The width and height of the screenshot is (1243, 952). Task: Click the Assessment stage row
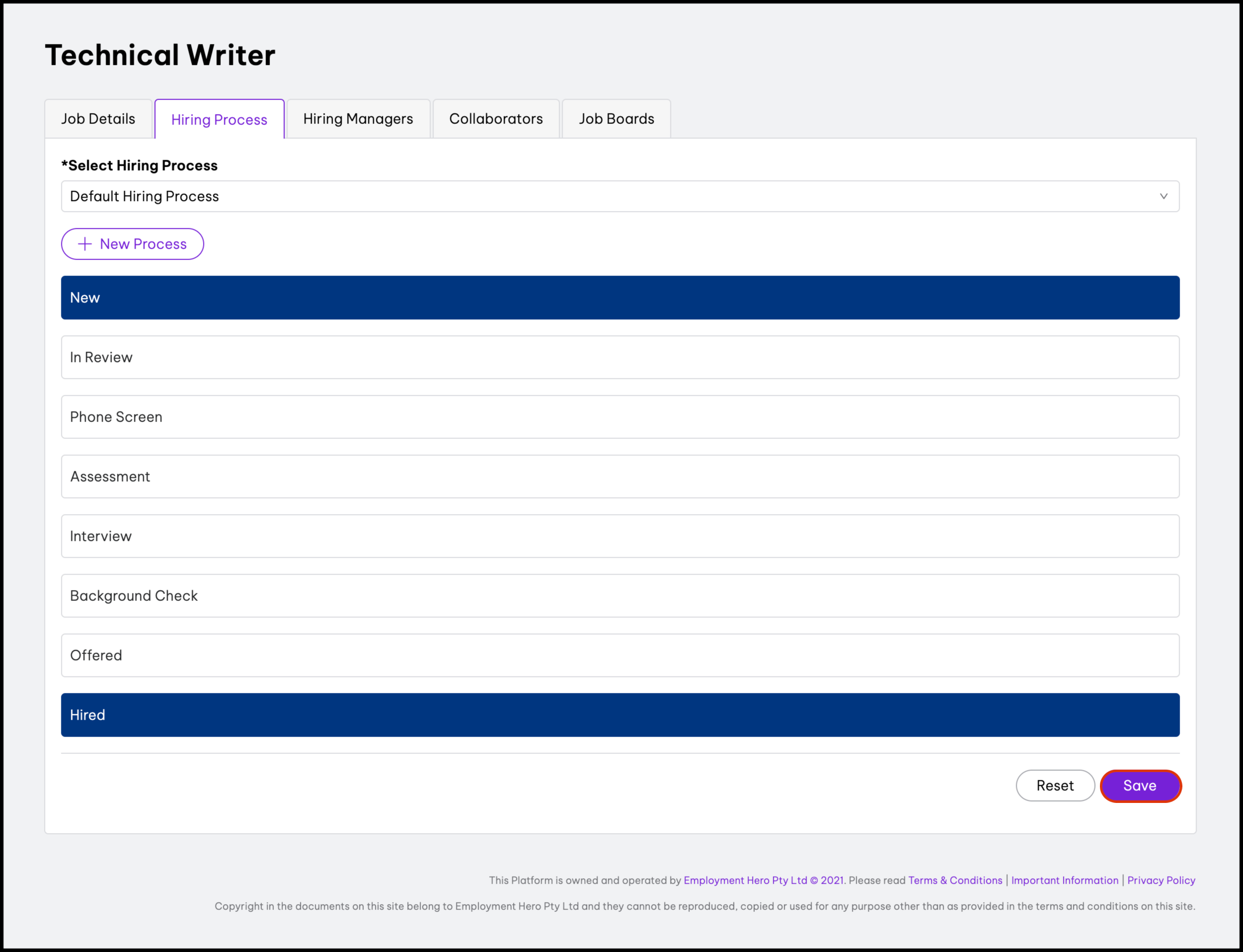coord(620,476)
